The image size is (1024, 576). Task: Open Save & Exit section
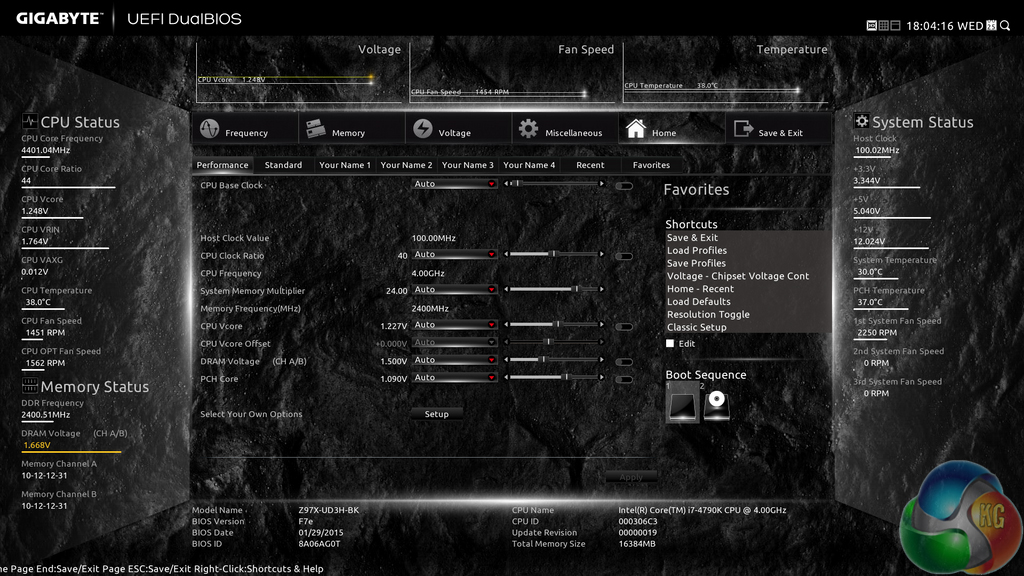tap(778, 129)
